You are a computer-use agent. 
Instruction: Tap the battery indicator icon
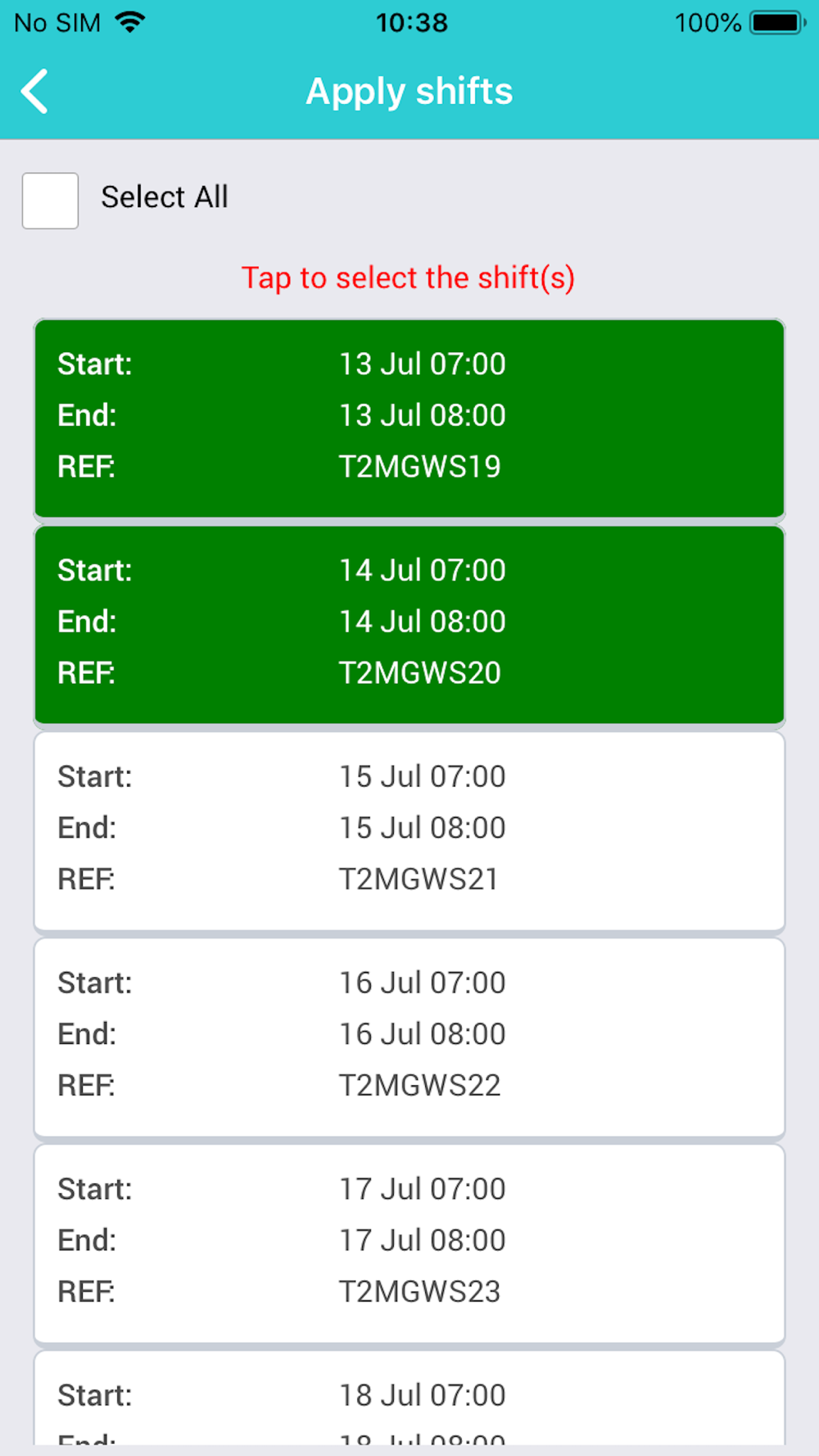click(779, 22)
